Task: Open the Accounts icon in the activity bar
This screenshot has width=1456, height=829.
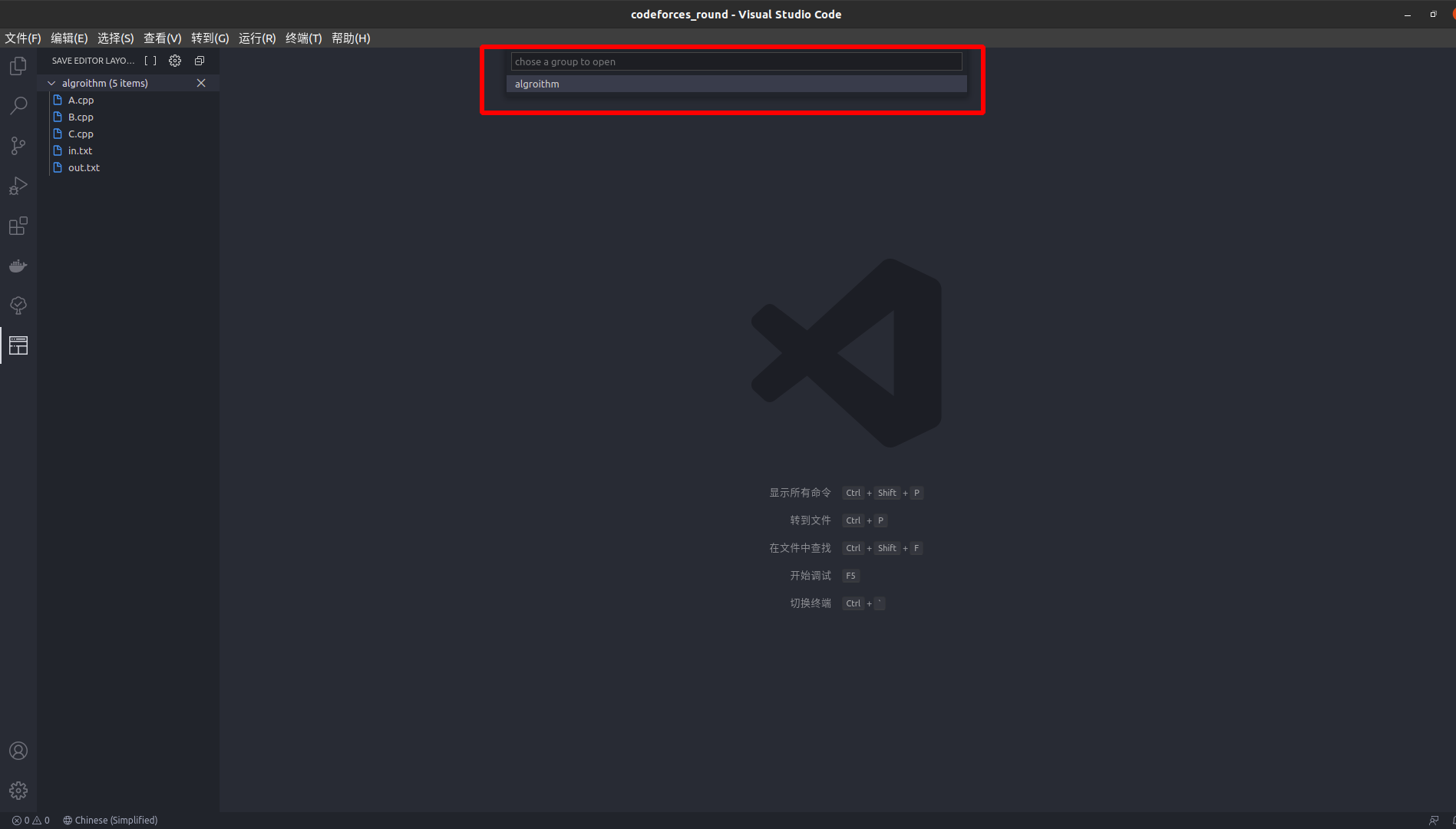Action: (18, 751)
